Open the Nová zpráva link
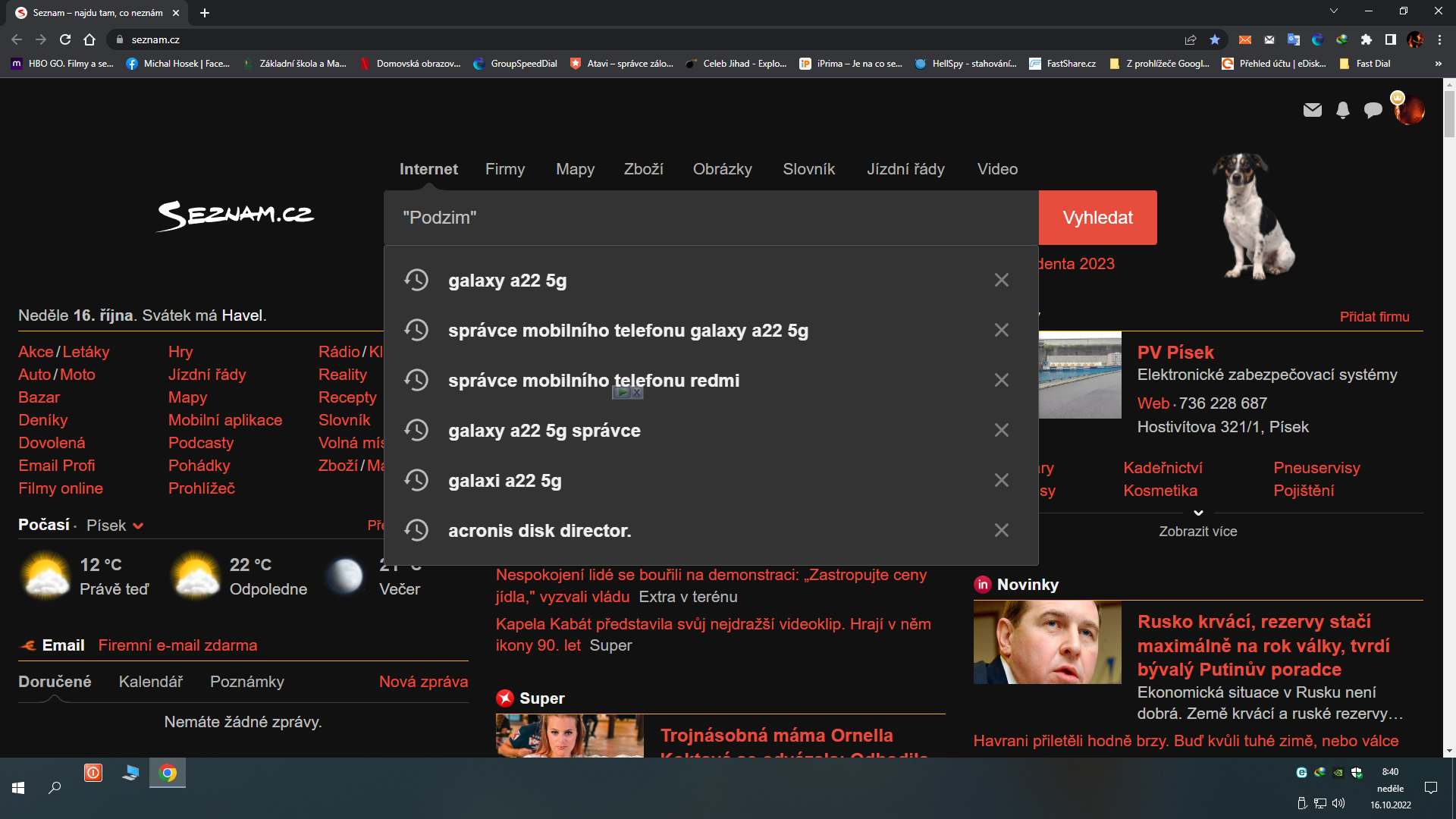This screenshot has height=819, width=1456. 423,682
